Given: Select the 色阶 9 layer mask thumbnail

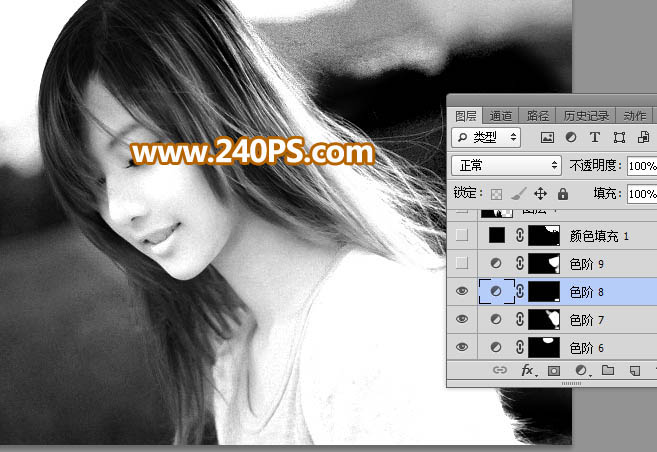Looking at the screenshot, I should 544,263.
